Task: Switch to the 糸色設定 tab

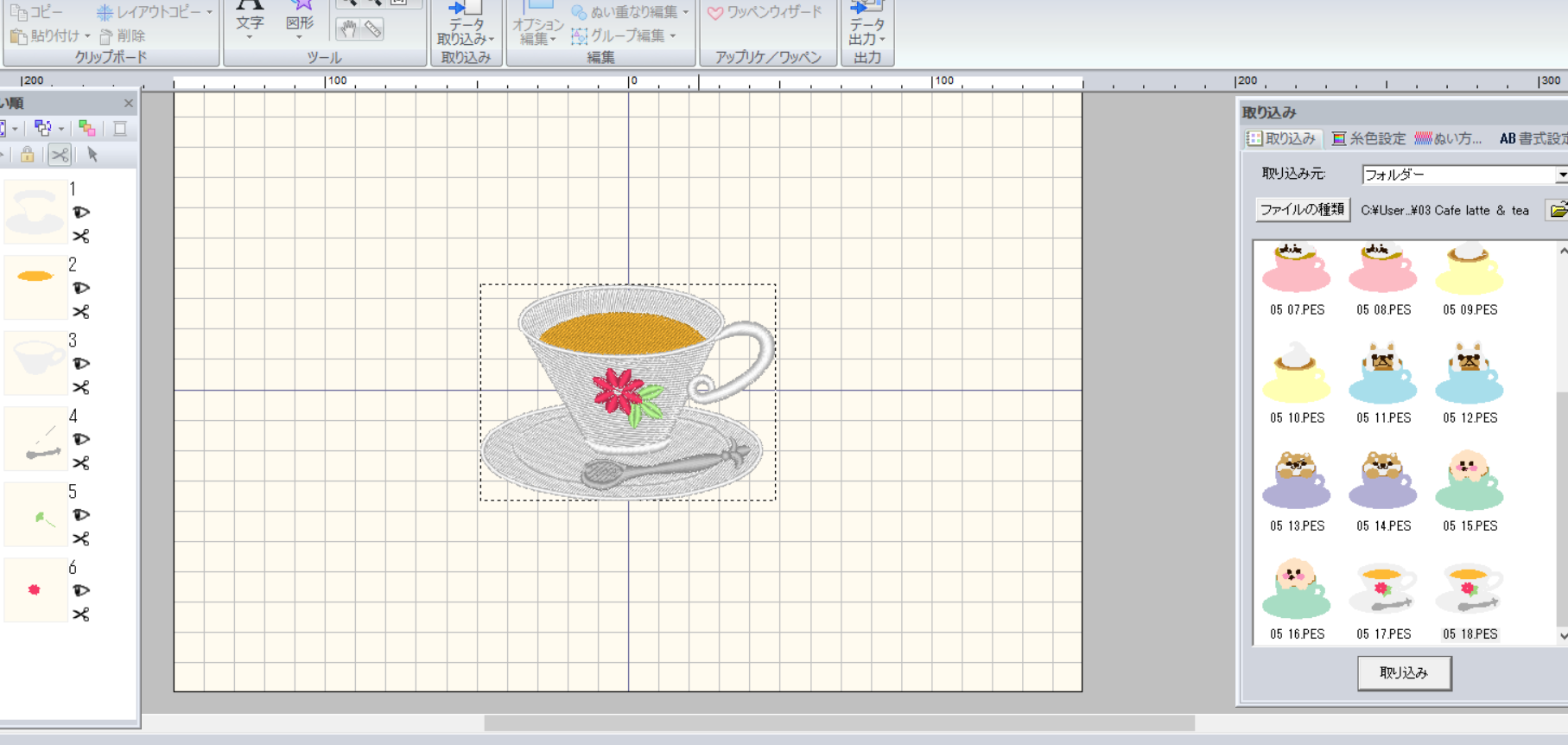Action: pos(1368,138)
